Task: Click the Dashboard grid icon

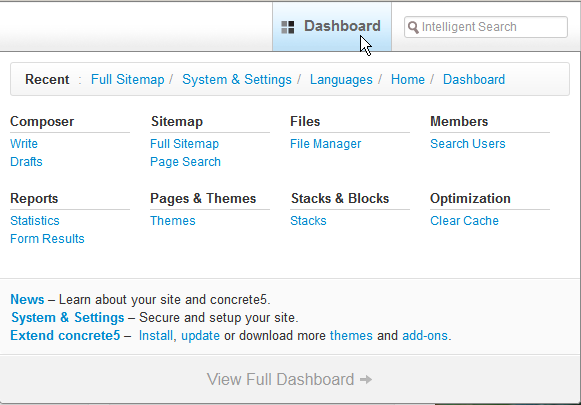Action: tap(288, 27)
